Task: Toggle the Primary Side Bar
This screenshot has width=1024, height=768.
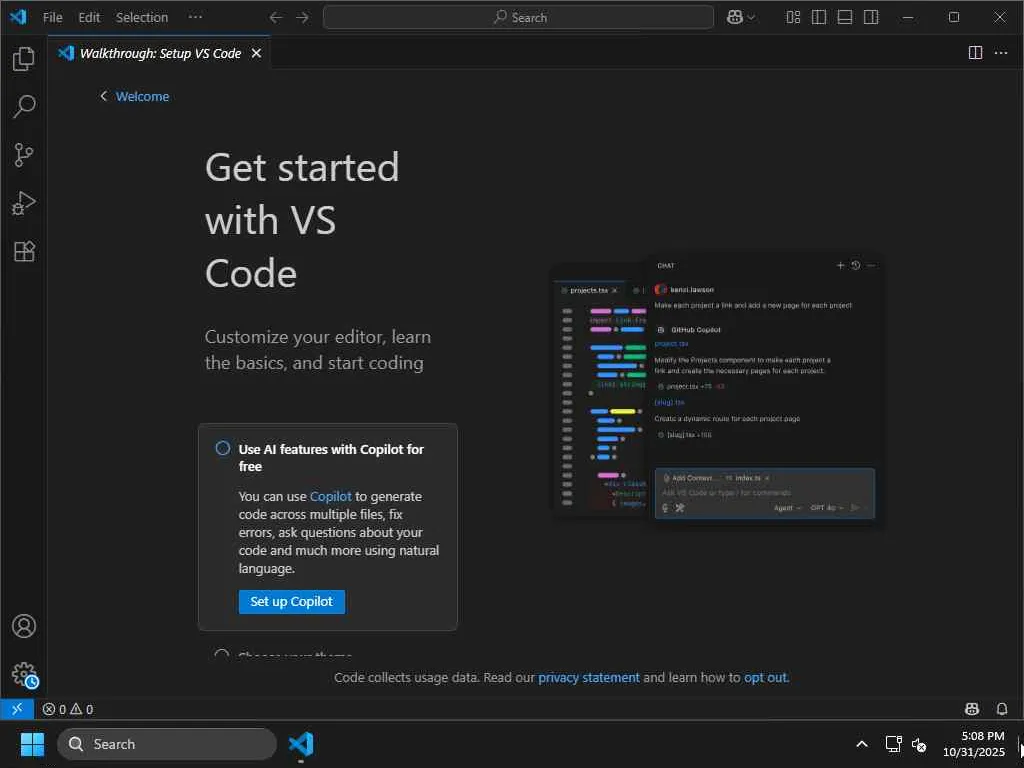Action: pyautogui.click(x=819, y=18)
